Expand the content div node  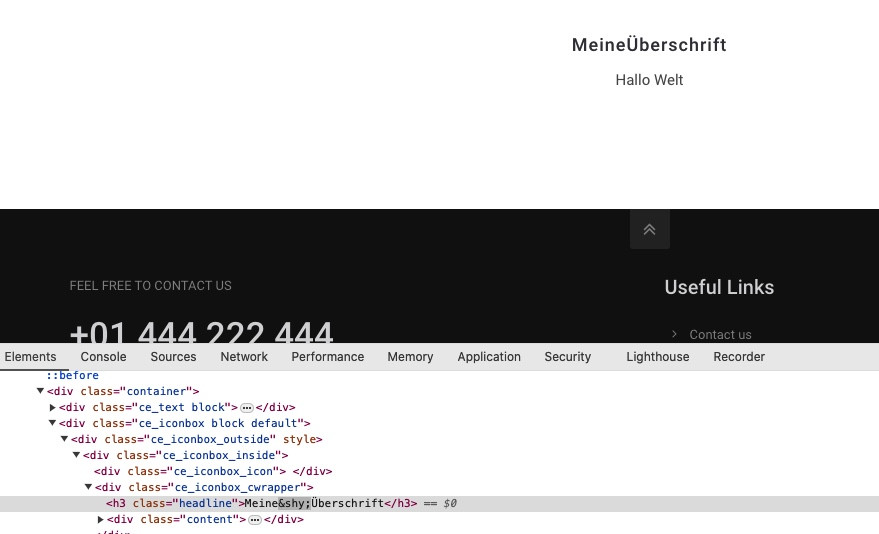[101, 520]
